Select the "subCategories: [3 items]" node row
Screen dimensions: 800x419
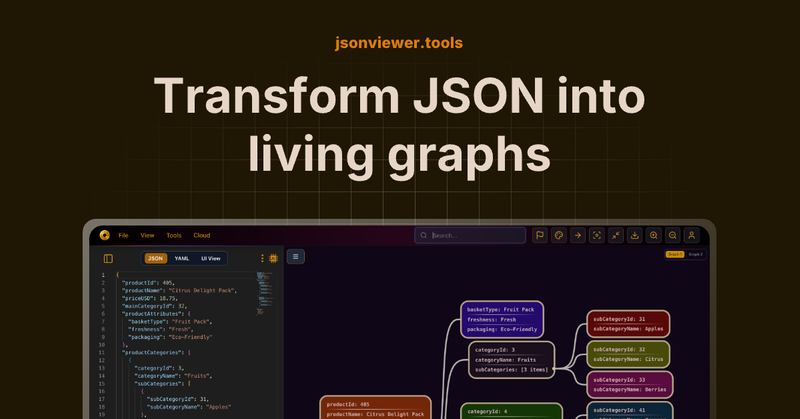point(511,369)
